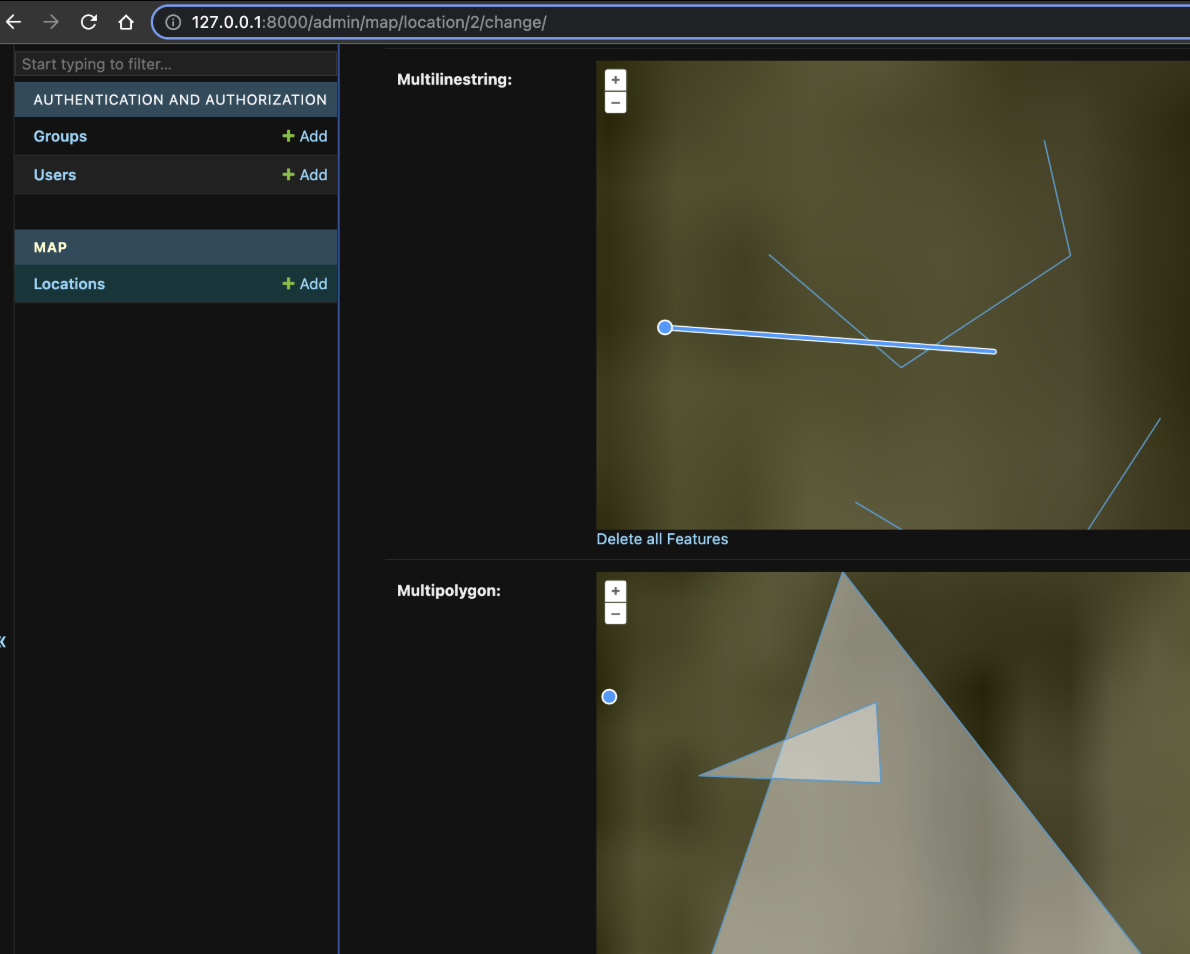Click the browser forward arrow

coord(51,22)
